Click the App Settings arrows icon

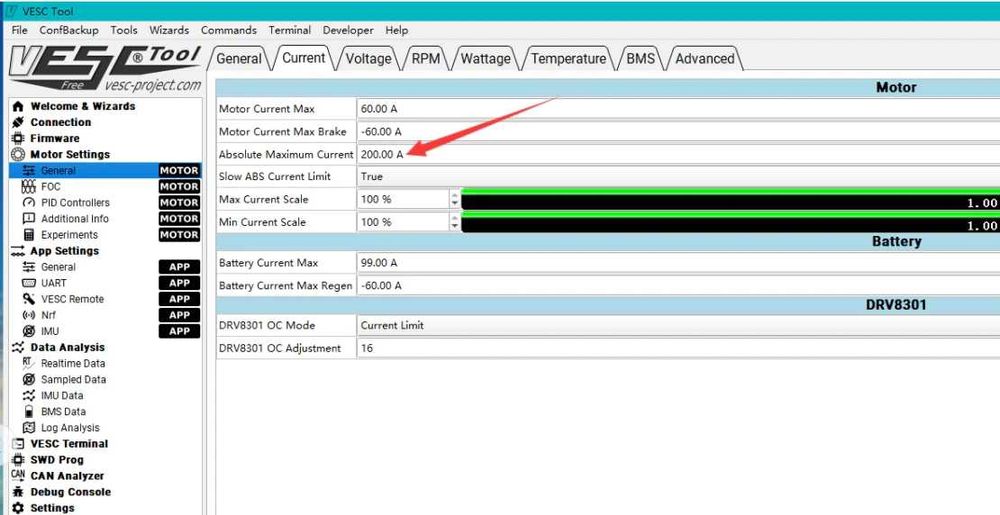18,251
